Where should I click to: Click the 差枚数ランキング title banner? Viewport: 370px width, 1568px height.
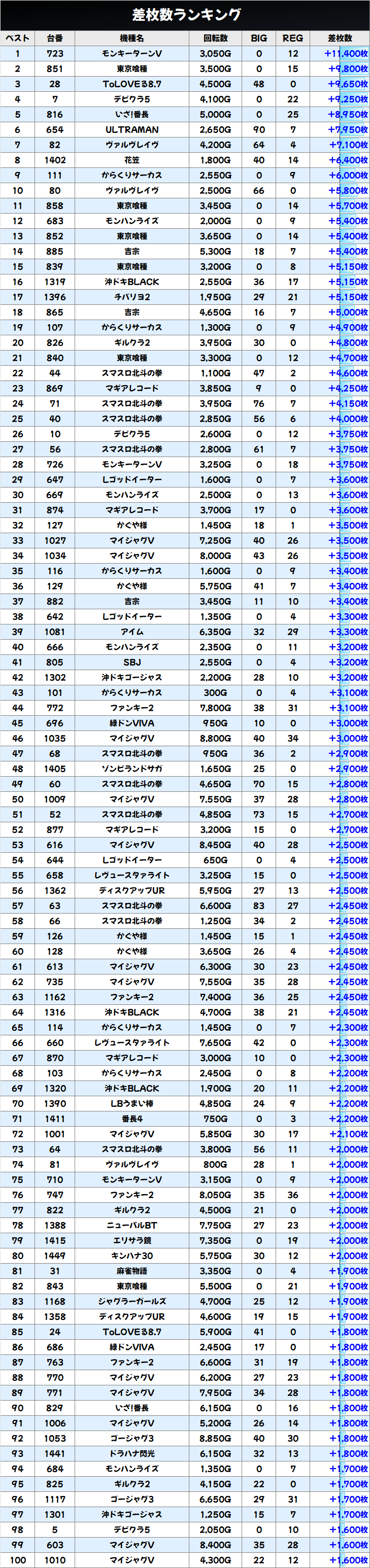[x=185, y=15]
